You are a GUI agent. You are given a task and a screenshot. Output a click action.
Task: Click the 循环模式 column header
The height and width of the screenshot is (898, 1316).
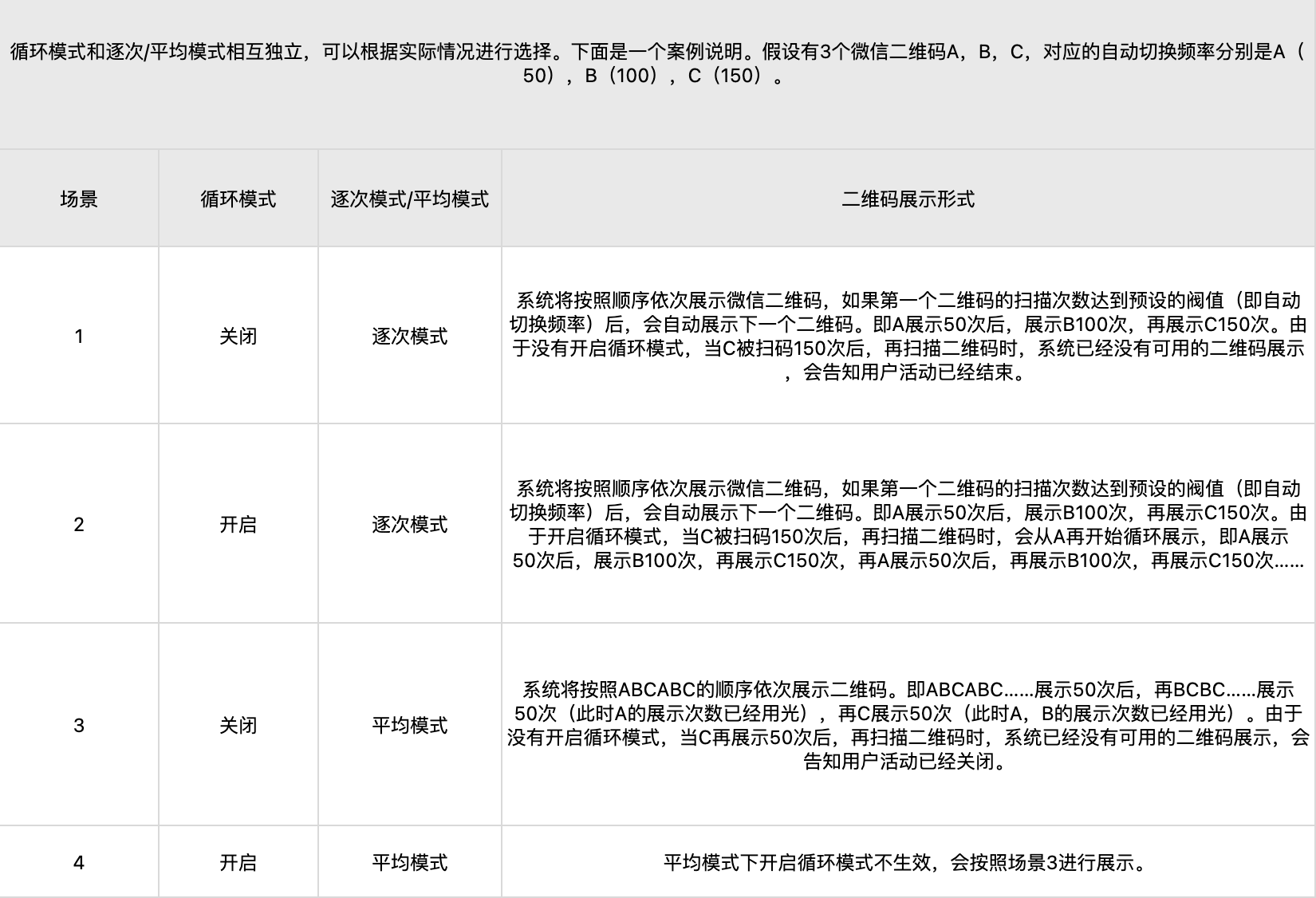pos(238,199)
